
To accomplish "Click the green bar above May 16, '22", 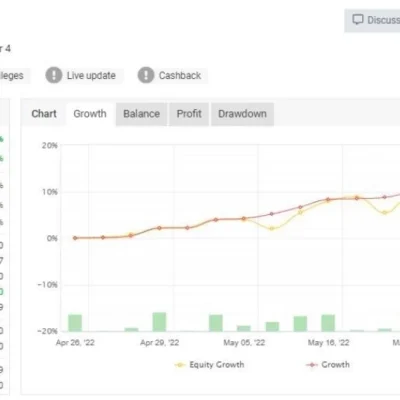I will [328, 323].
